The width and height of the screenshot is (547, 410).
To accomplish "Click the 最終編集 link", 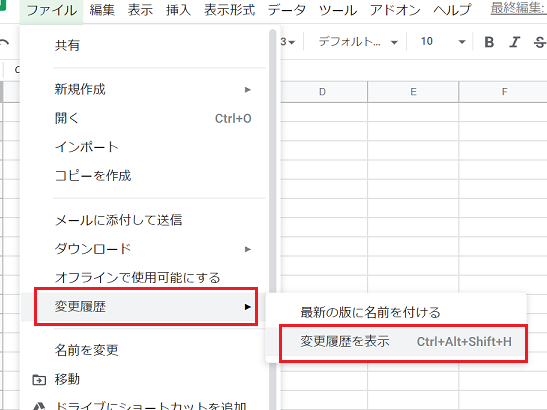I will (518, 8).
